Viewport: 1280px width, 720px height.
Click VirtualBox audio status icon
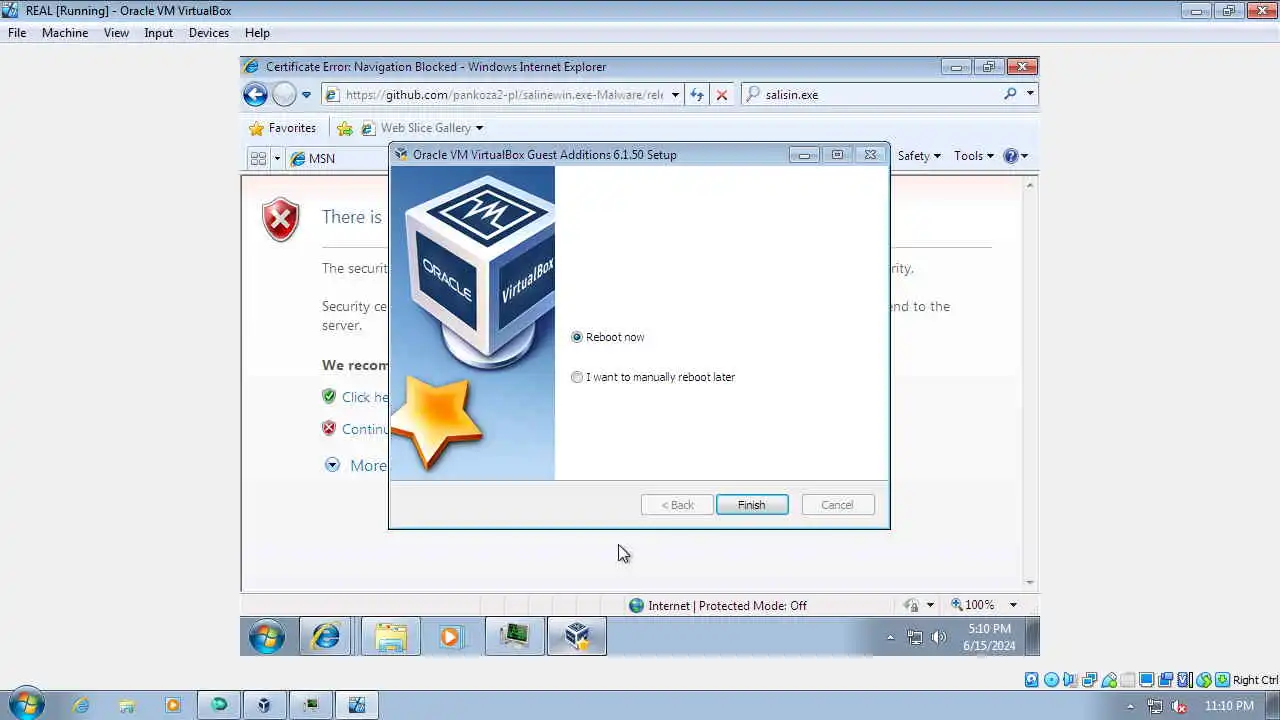pos(1070,680)
